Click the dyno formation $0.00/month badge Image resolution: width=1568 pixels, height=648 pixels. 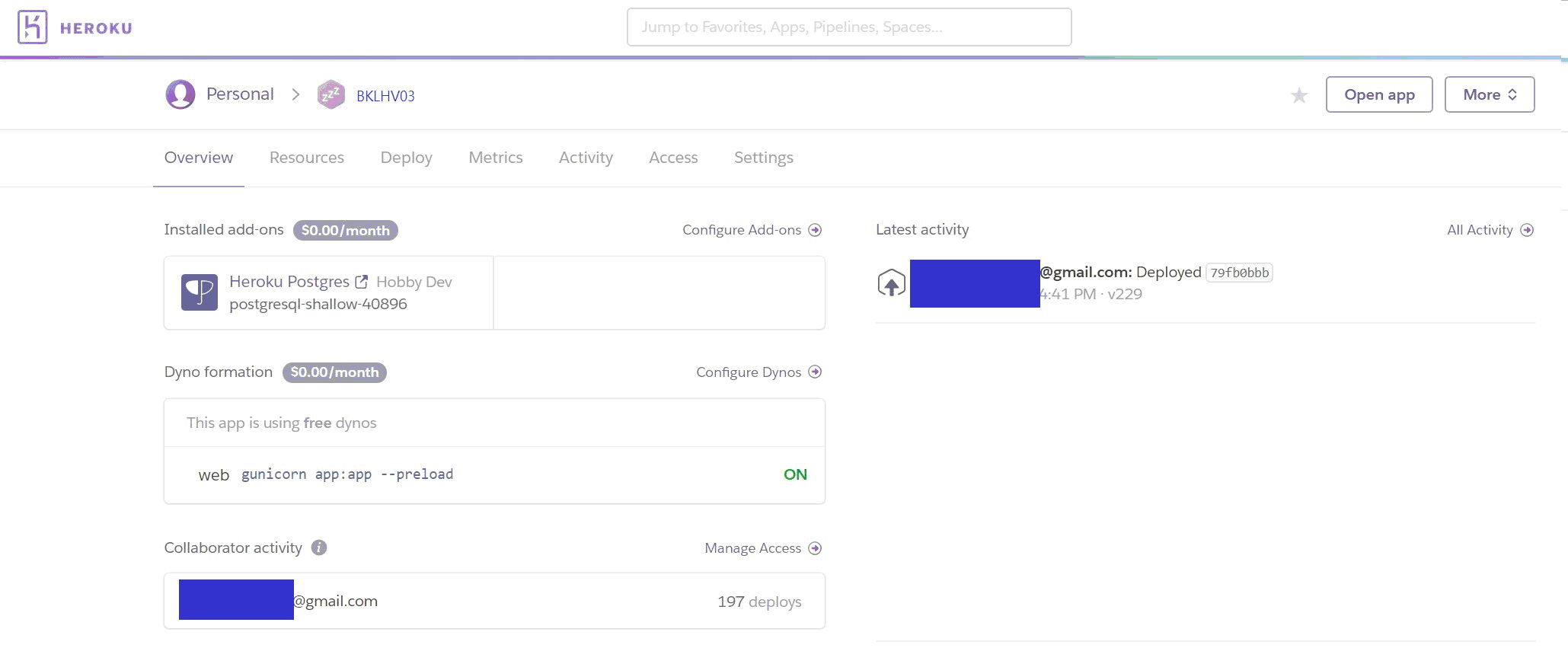click(334, 372)
